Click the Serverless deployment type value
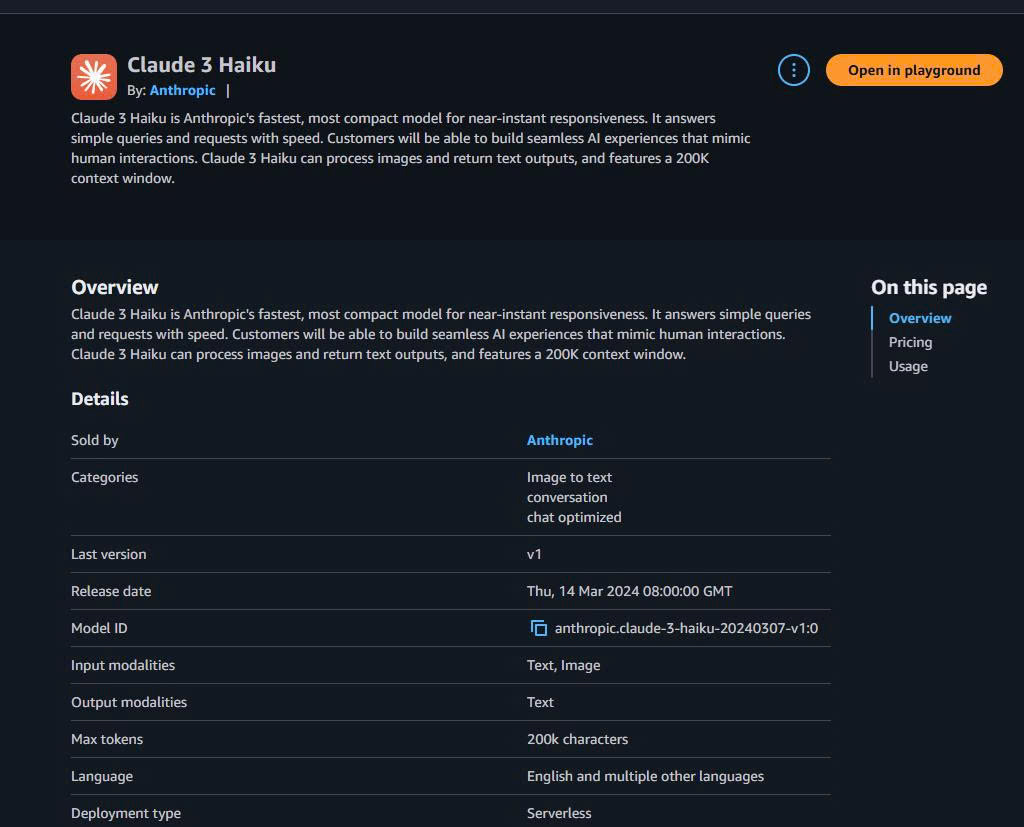 (559, 813)
